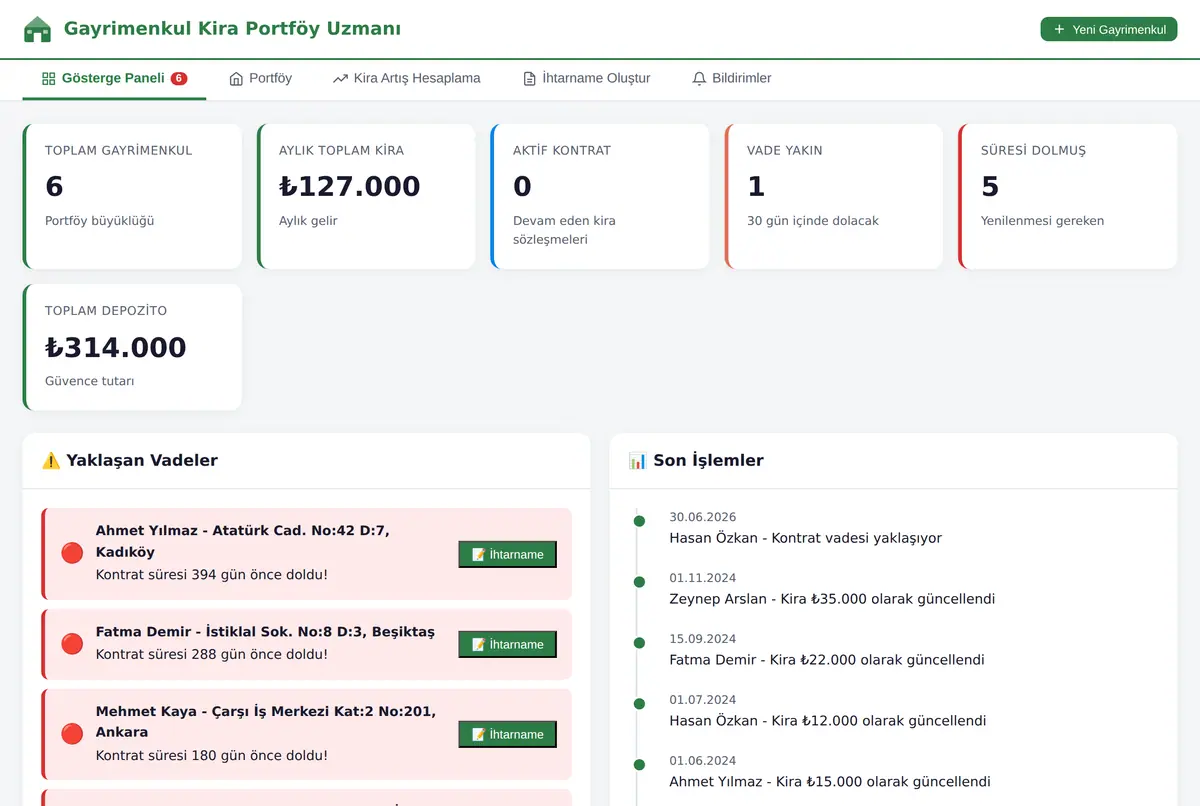Screen dimensions: 1200x806
Task: Open the Kira Artış Hesaplama tab
Action: (407, 78)
